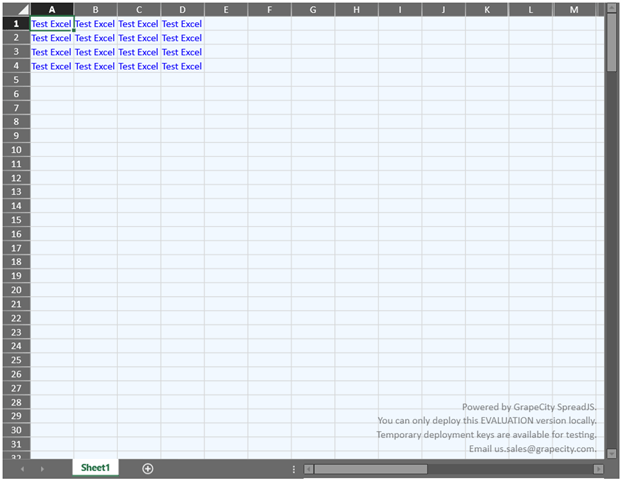Click cell C4 containing Test Excel

pos(139,66)
